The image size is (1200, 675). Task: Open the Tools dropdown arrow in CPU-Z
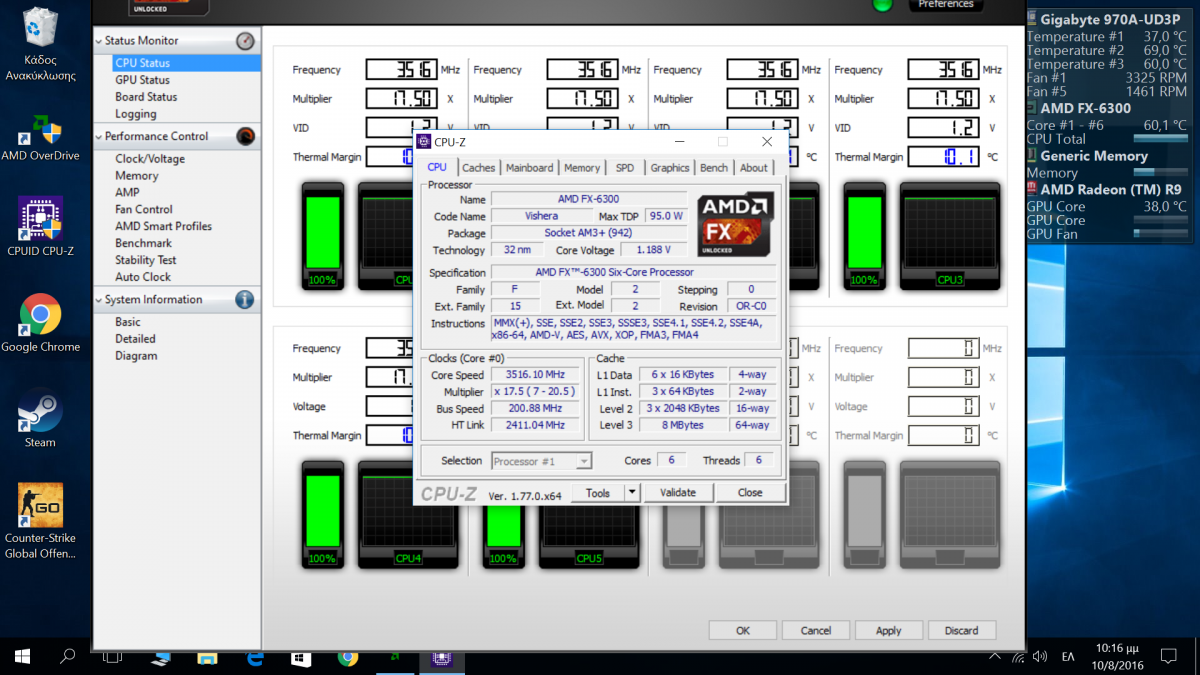click(631, 492)
